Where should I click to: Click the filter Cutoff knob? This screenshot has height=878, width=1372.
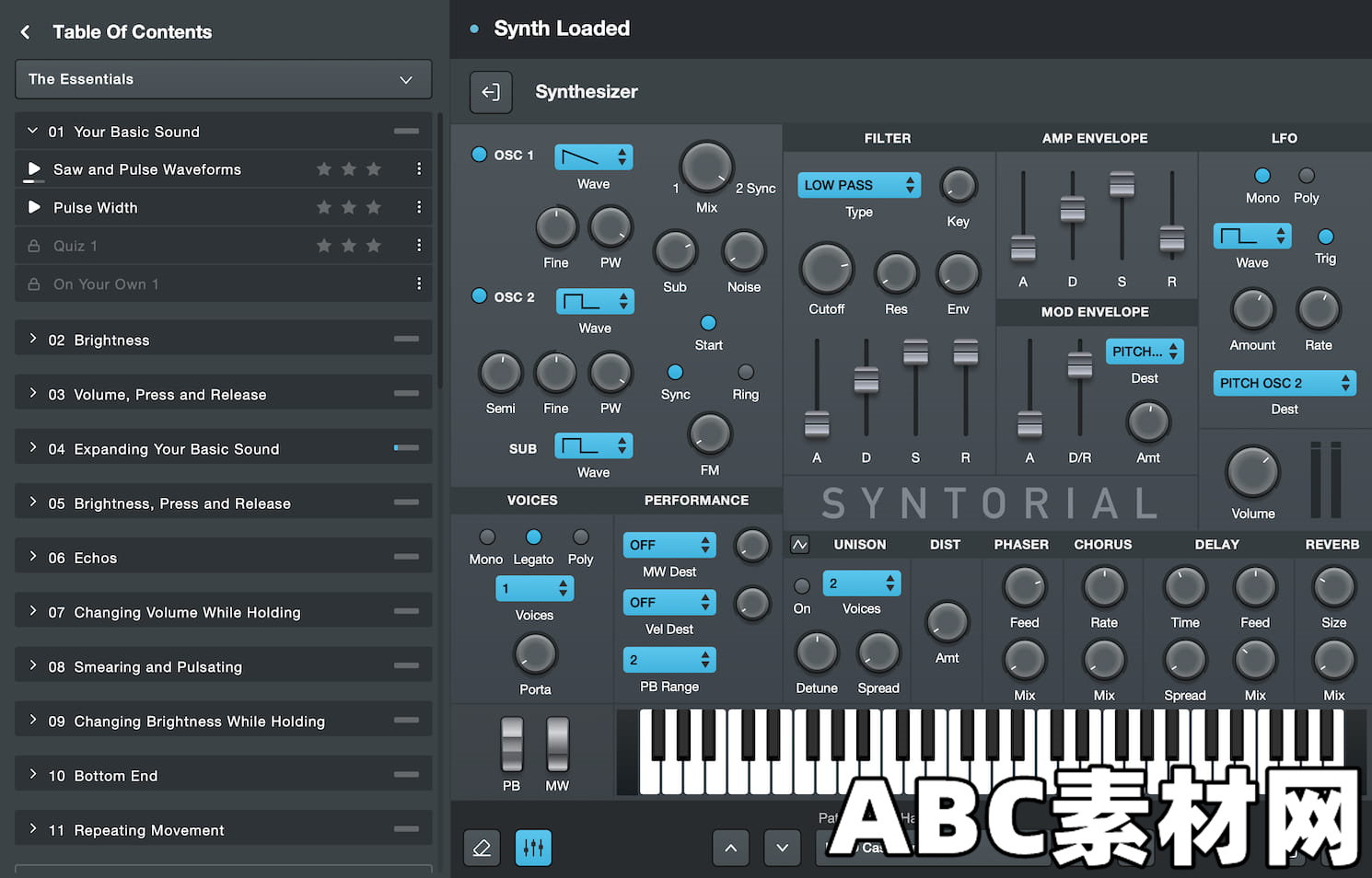827,270
